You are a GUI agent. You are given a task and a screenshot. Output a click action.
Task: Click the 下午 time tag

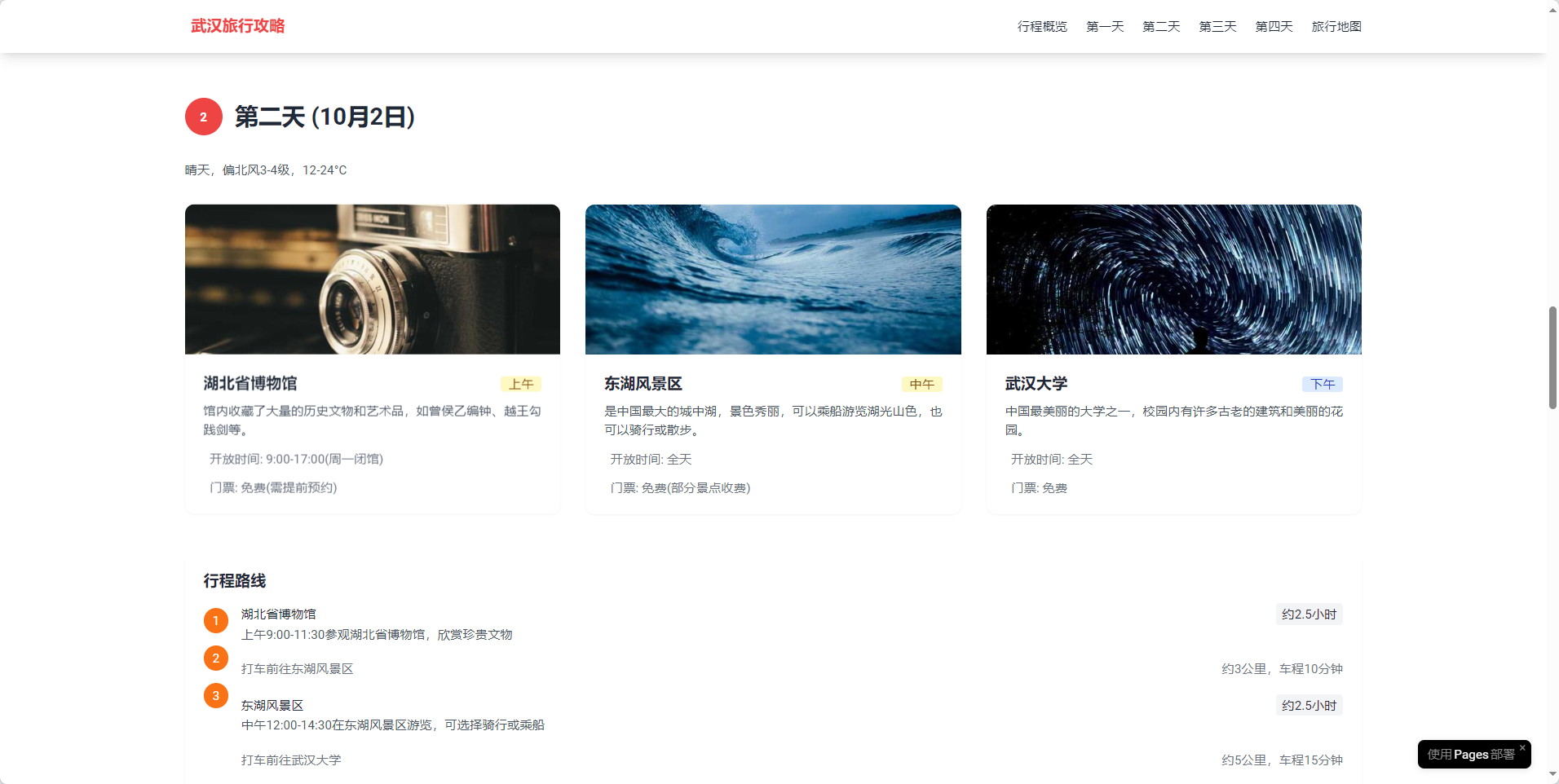coord(1323,384)
